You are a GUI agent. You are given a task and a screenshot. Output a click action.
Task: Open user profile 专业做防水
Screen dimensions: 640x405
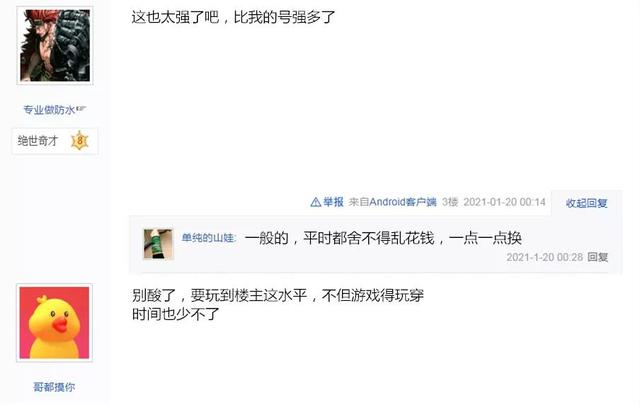(49, 110)
